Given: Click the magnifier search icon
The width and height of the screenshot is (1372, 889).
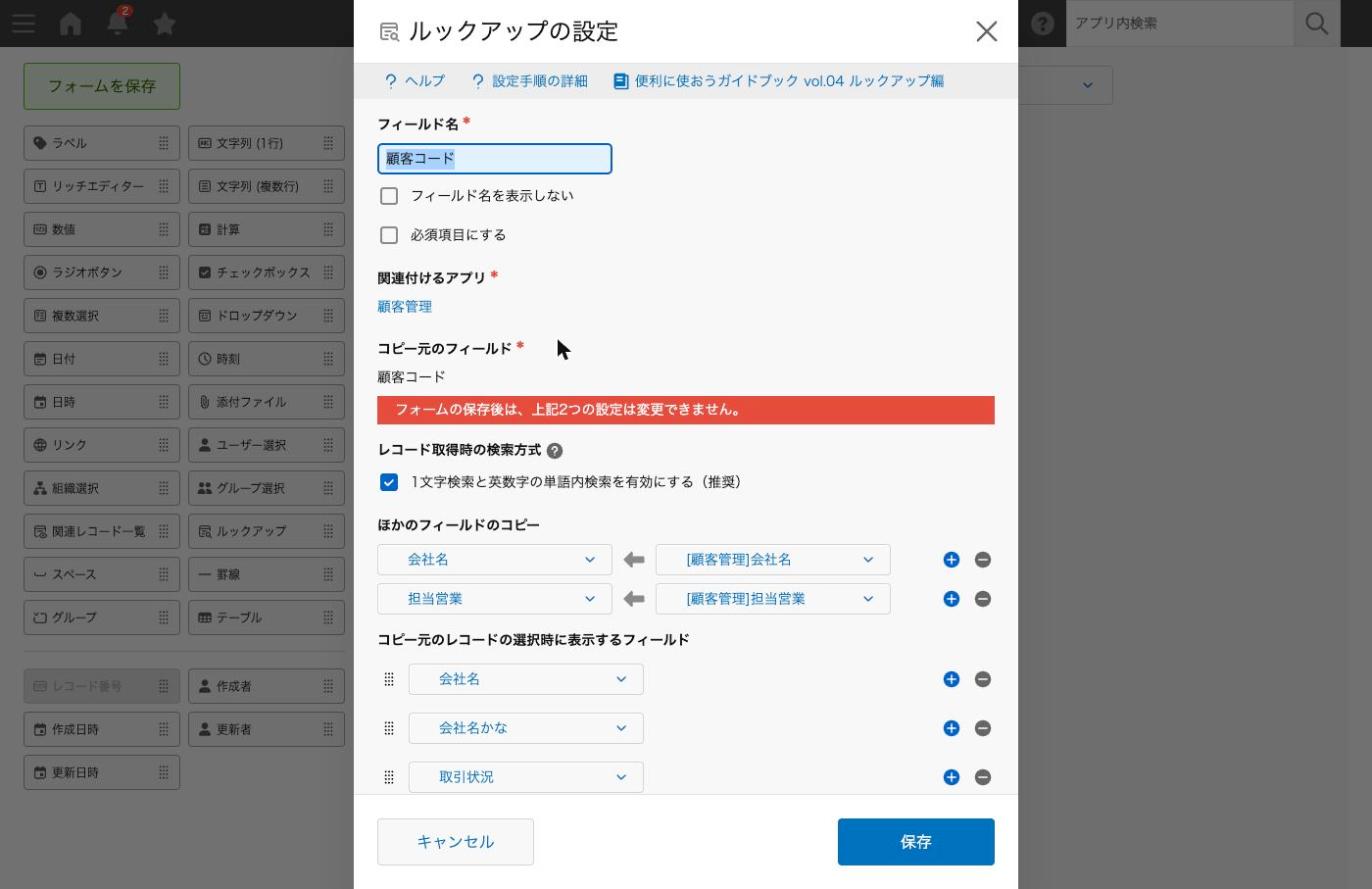Looking at the screenshot, I should click(x=1316, y=23).
